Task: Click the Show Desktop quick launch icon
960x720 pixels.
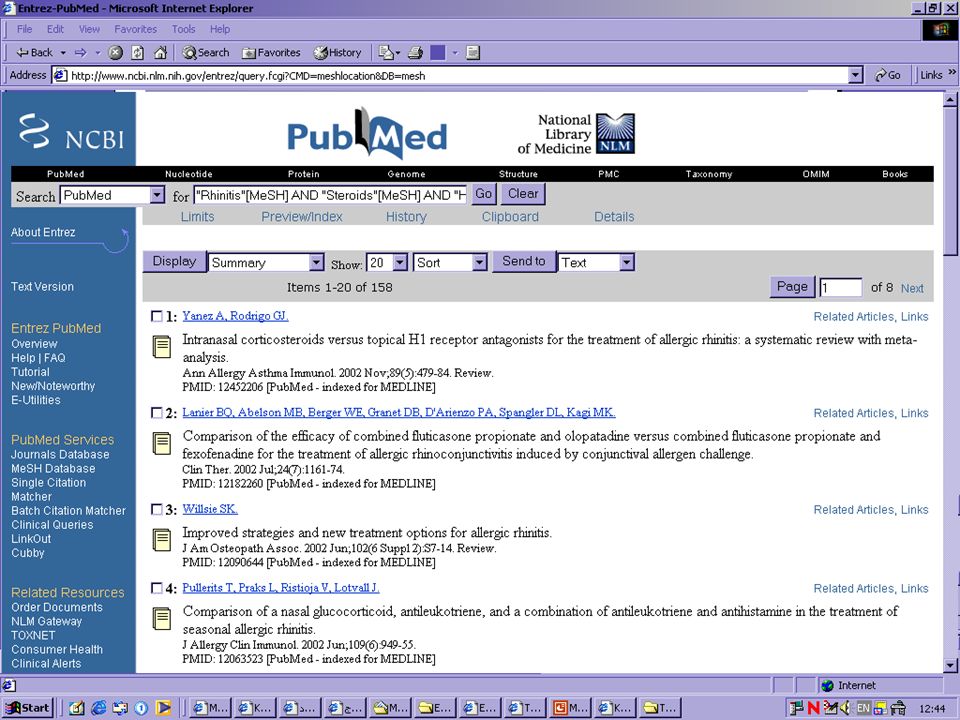Action: [x=77, y=708]
